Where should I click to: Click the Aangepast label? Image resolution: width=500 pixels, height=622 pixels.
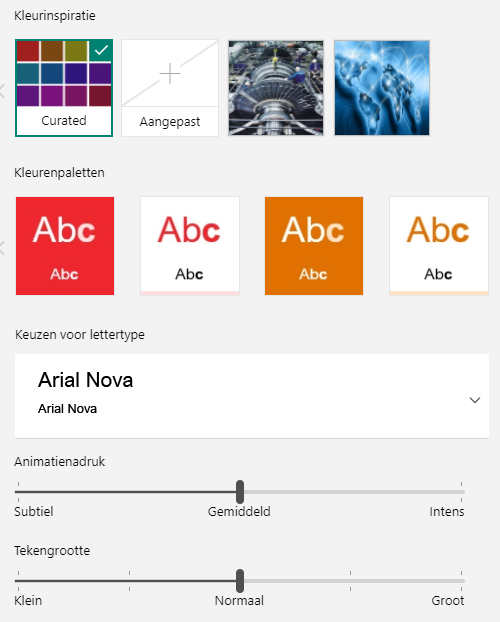pyautogui.click(x=170, y=122)
